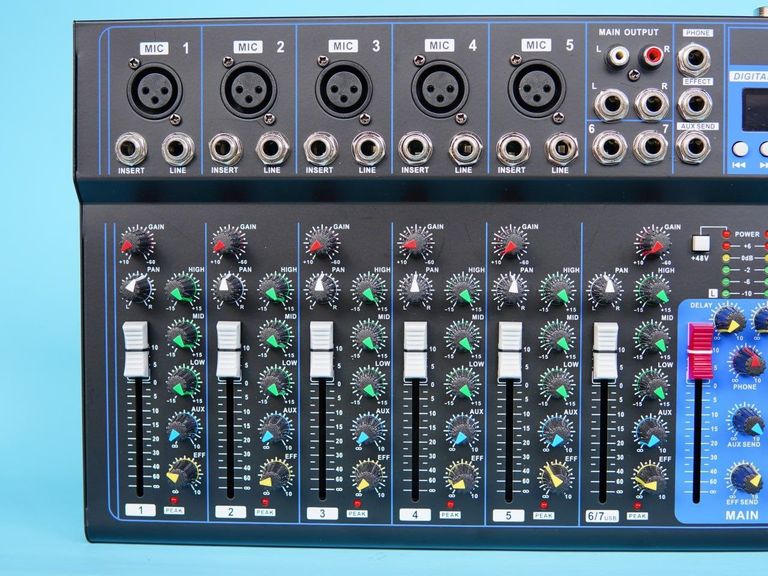The width and height of the screenshot is (768, 576).
Task: Click the MIC 1 XLR input
Action: click(x=154, y=90)
